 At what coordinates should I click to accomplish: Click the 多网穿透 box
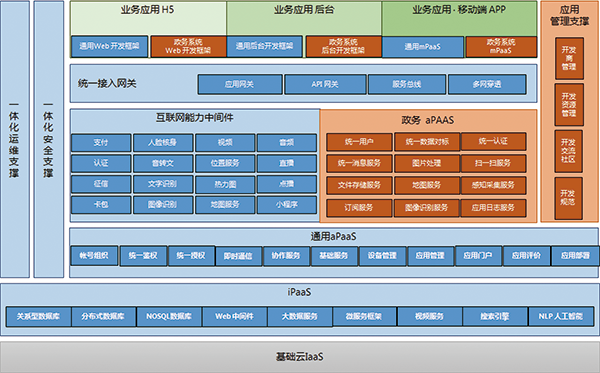click(x=487, y=85)
